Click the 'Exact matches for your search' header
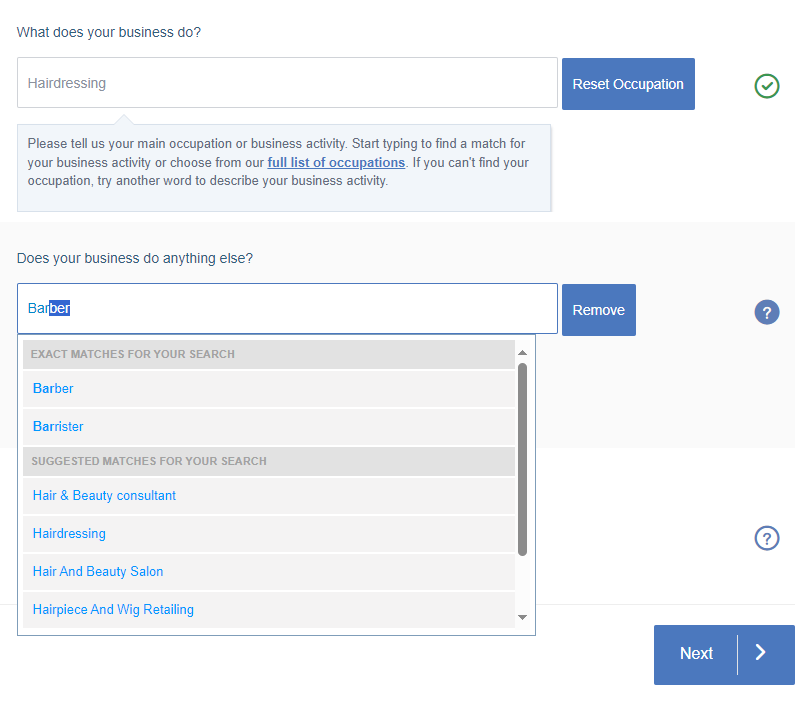 pyautogui.click(x=269, y=354)
